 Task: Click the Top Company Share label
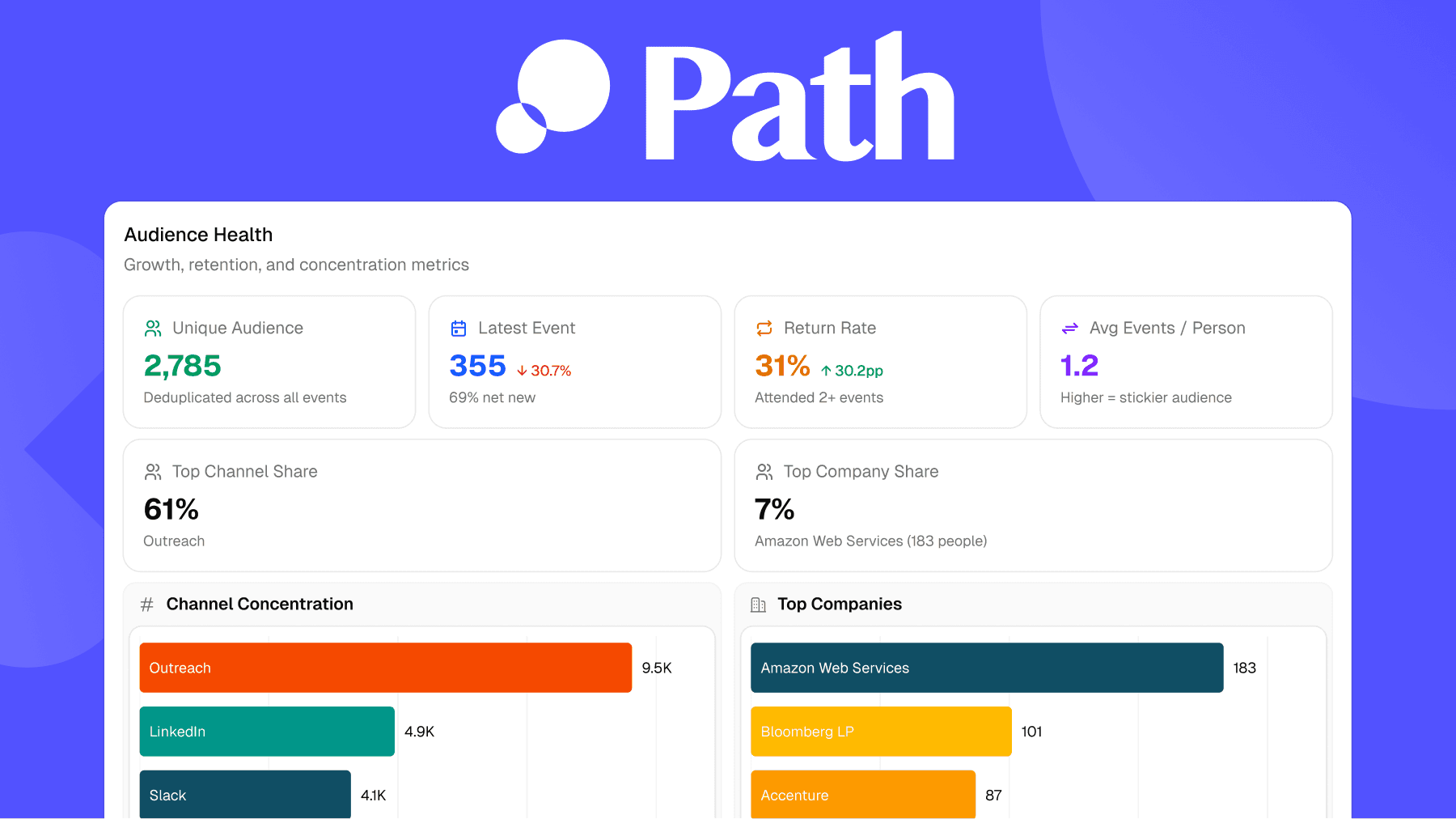[861, 471]
